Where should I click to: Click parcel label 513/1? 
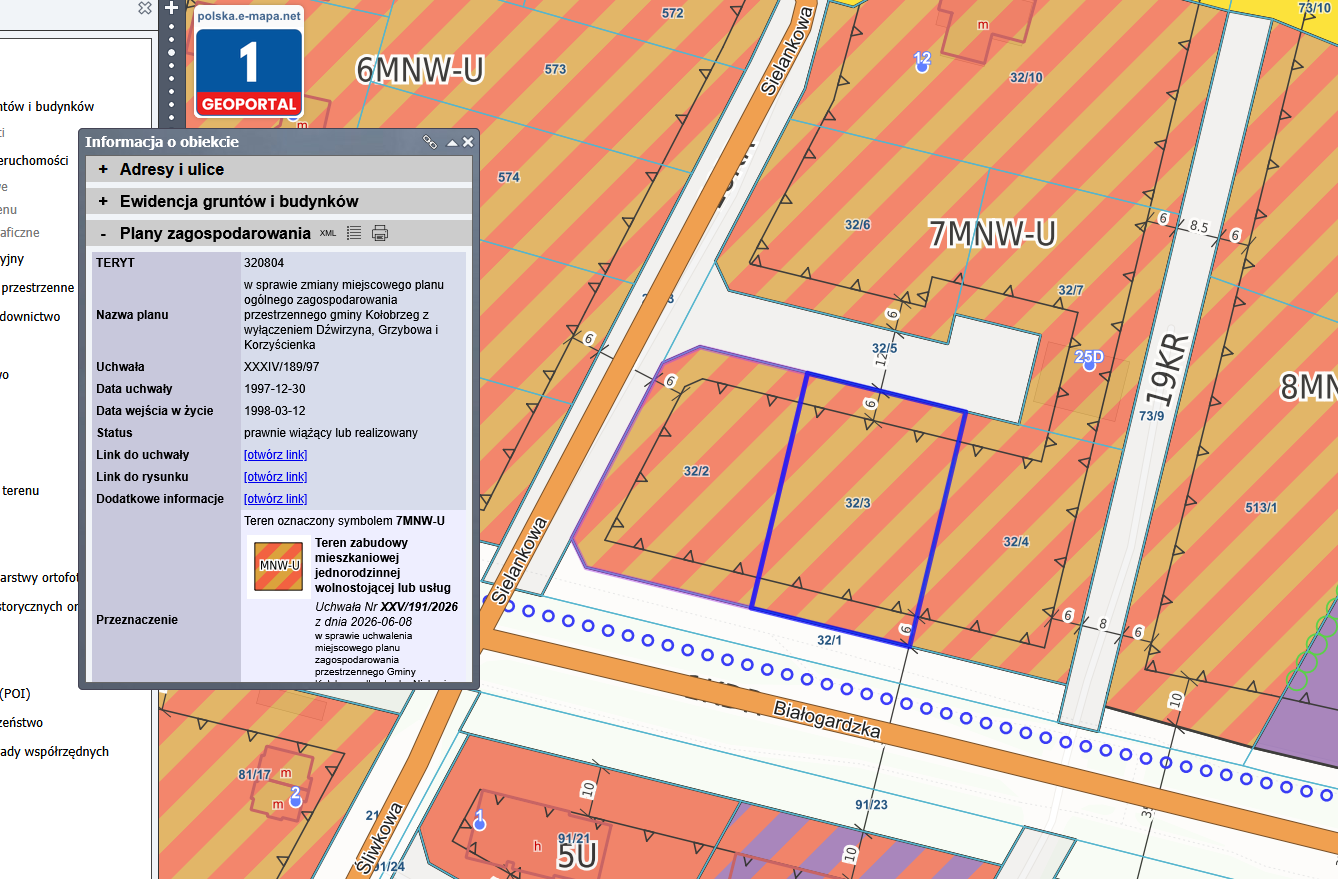pyautogui.click(x=1261, y=508)
